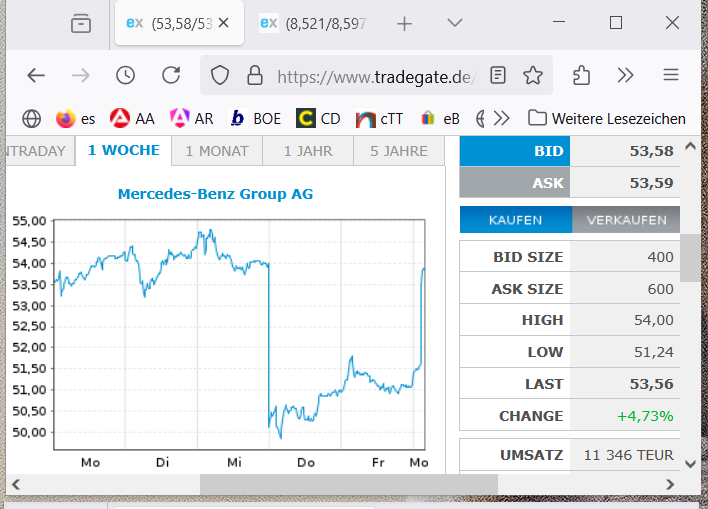Switch chart to INTRADAY tab

pos(38,151)
